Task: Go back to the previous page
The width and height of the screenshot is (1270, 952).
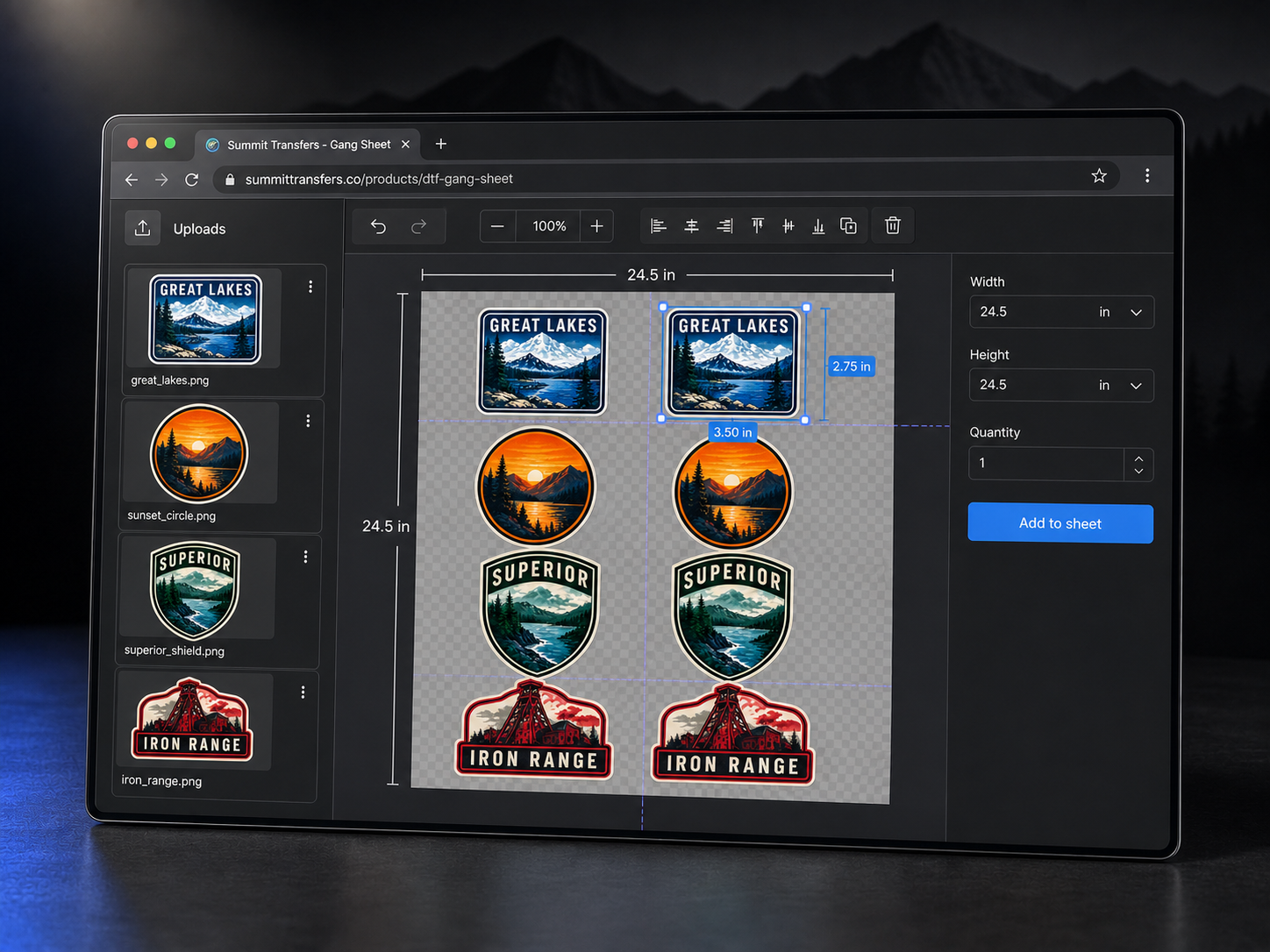Action: [x=132, y=179]
